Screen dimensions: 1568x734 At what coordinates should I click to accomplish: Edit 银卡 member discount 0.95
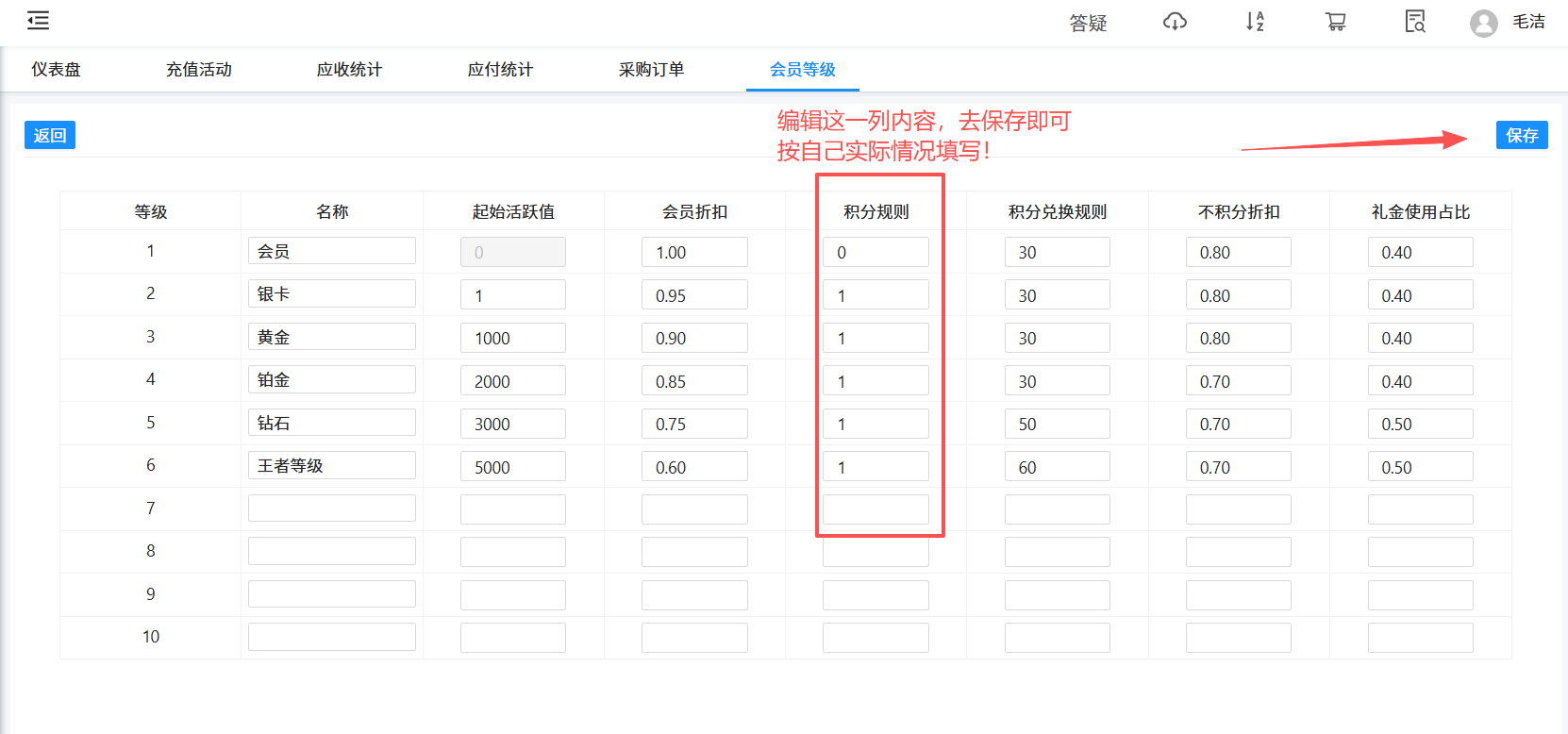tap(694, 294)
